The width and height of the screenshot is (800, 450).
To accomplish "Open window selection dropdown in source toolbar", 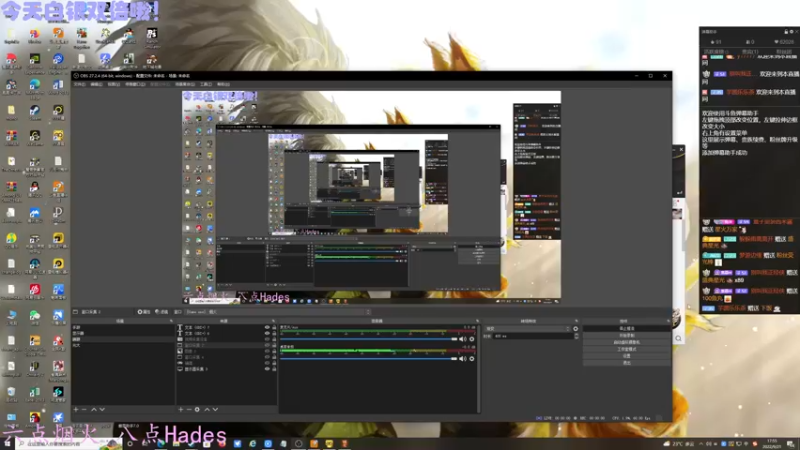I will 277,312.
